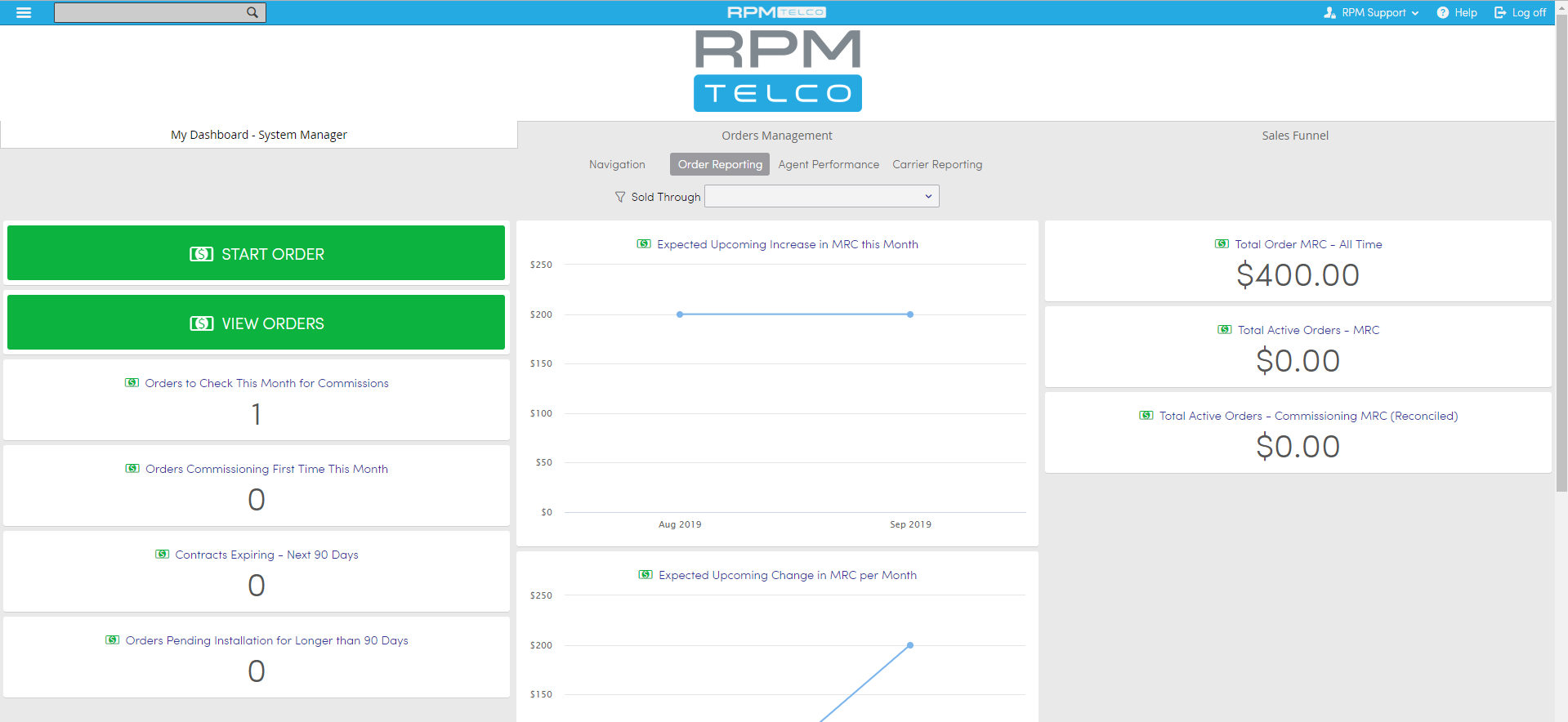The height and width of the screenshot is (722, 1568).
Task: Click the small RPM Telco header logo
Action: click(x=777, y=12)
